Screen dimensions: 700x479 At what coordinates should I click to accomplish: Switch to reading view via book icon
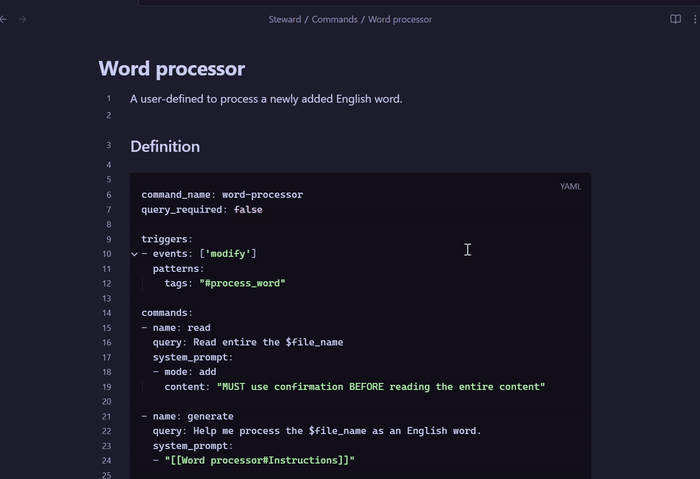[675, 19]
